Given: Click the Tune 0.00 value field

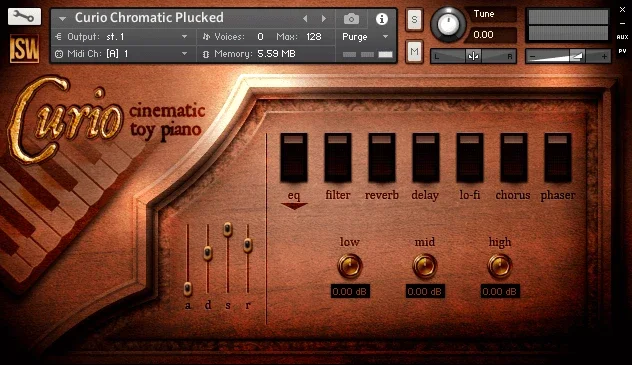Looking at the screenshot, I should pos(490,35).
